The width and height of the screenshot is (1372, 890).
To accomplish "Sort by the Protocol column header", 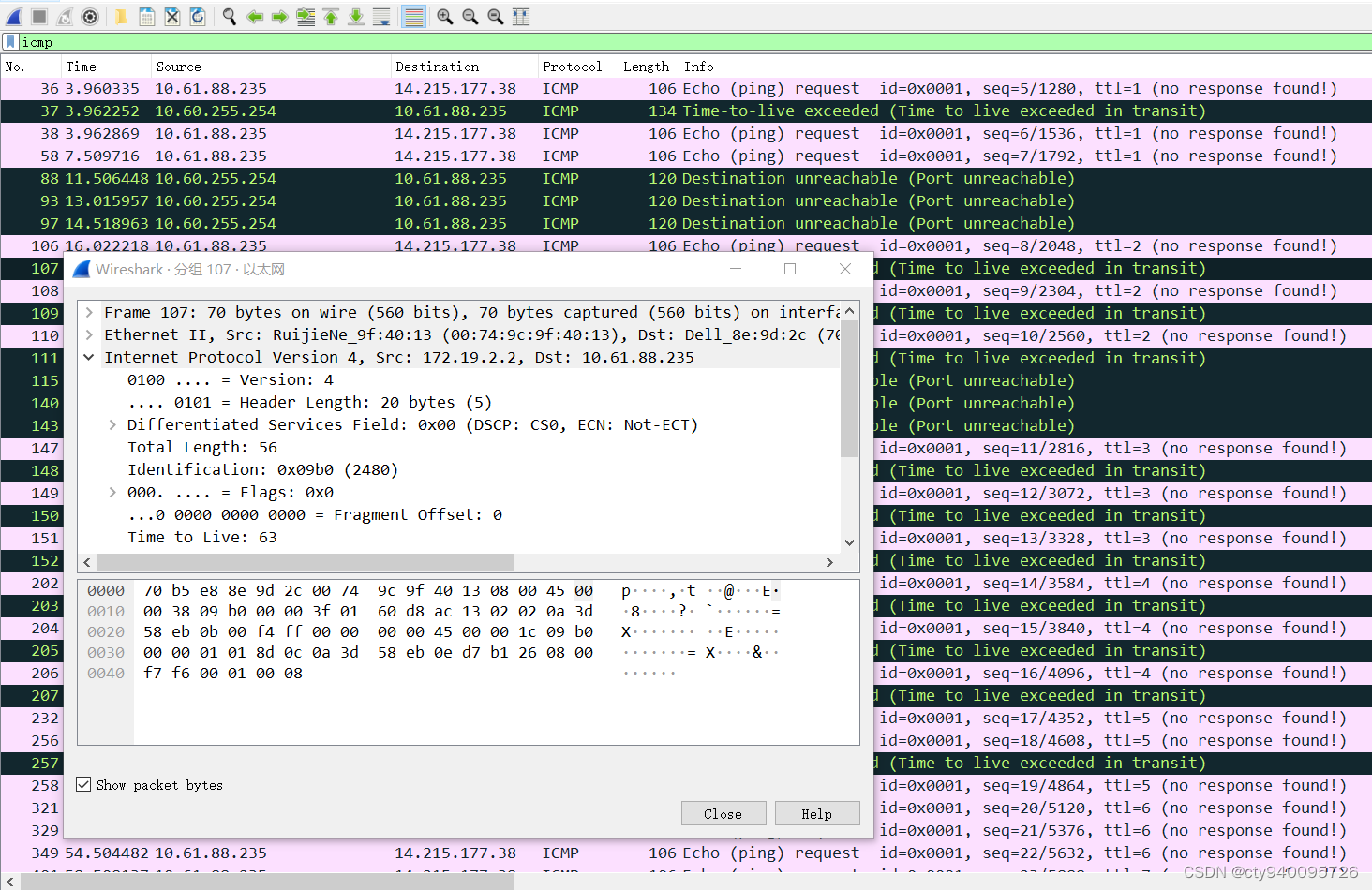I will (577, 67).
